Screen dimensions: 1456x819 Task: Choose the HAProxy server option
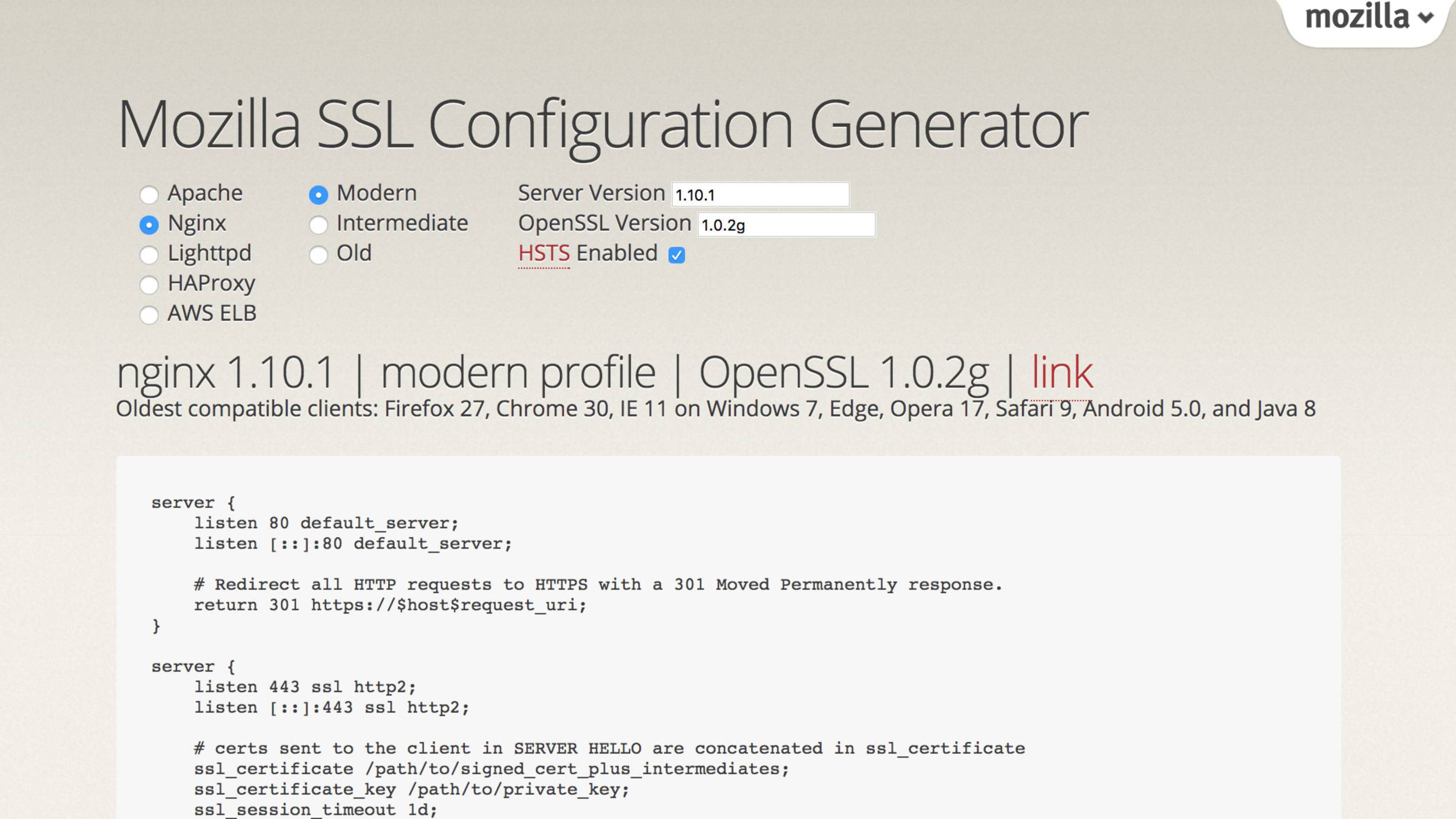149,285
